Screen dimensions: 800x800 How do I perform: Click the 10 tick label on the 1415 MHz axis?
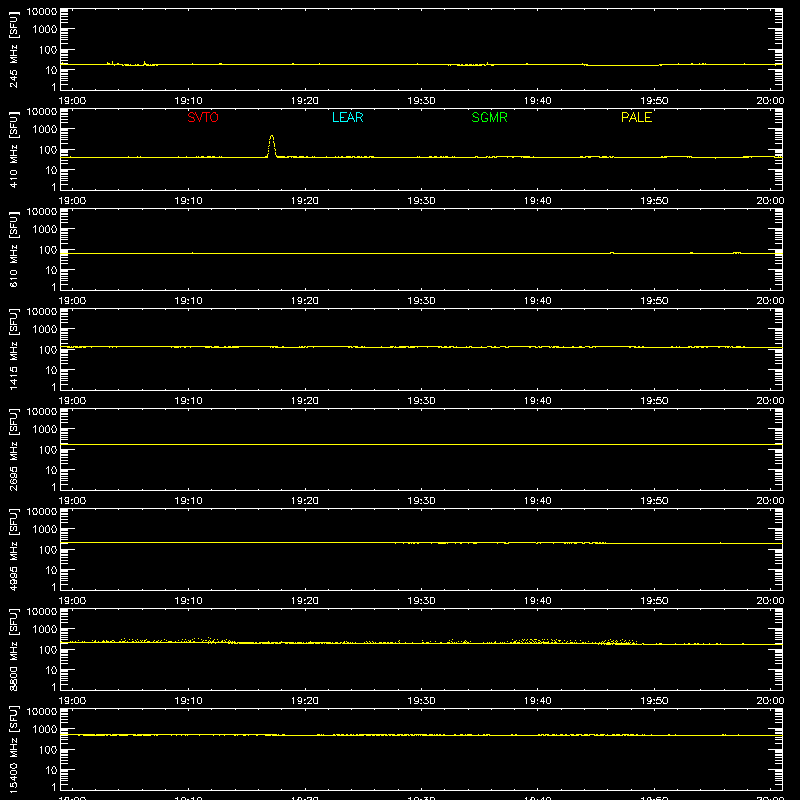[51, 370]
